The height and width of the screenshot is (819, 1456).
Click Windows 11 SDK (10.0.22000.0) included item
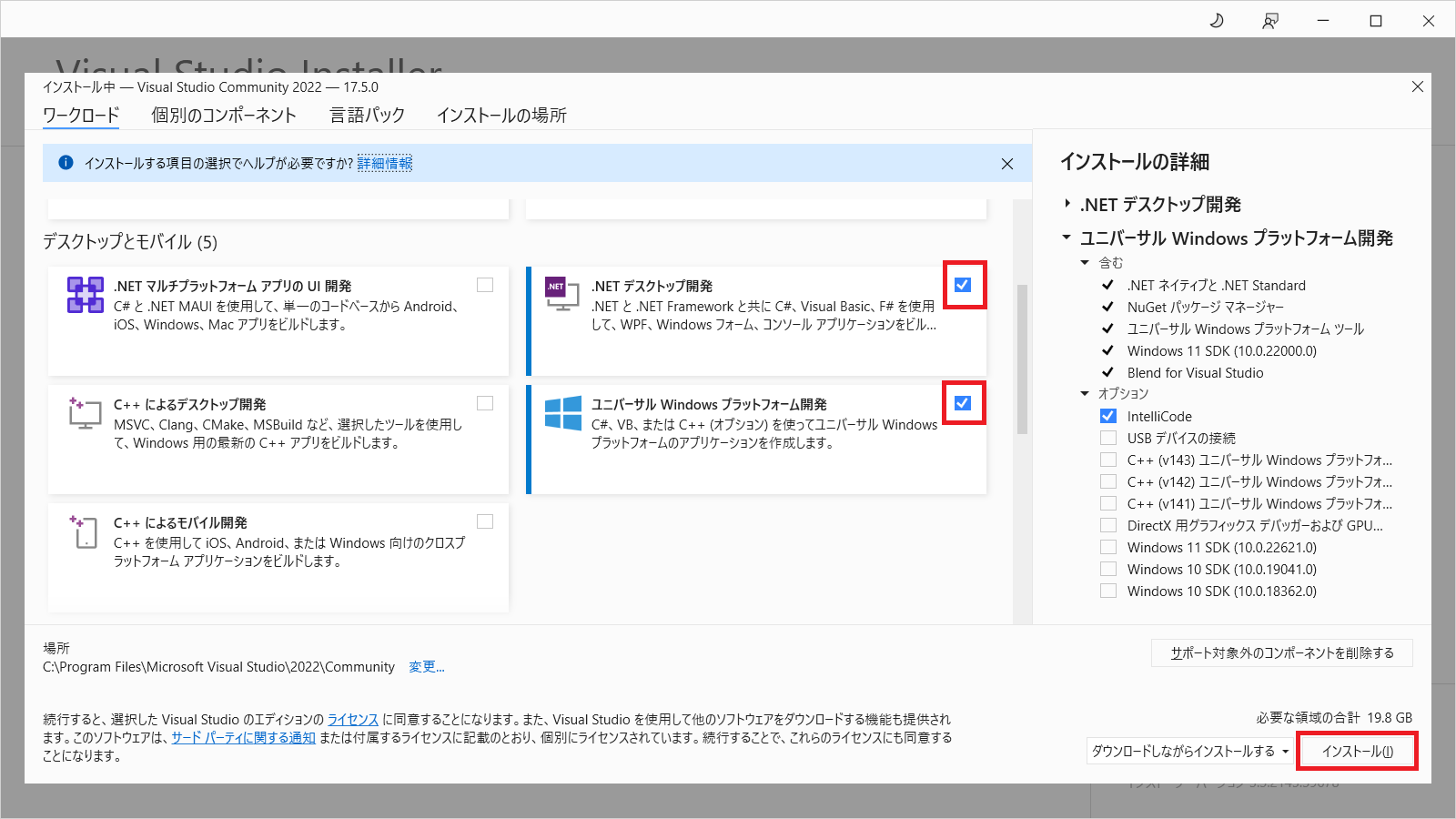pos(1222,351)
